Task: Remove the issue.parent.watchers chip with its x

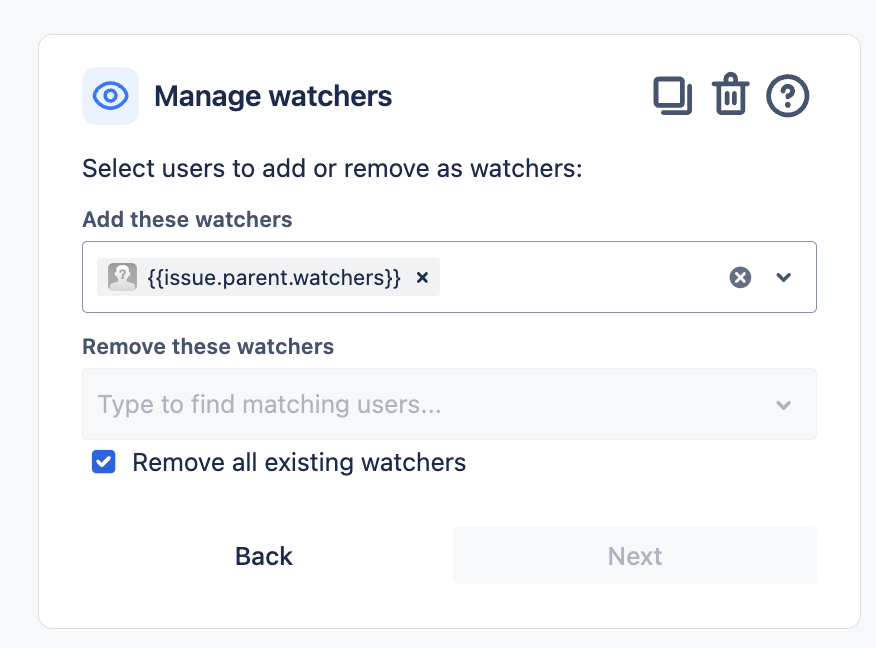Action: pyautogui.click(x=421, y=277)
